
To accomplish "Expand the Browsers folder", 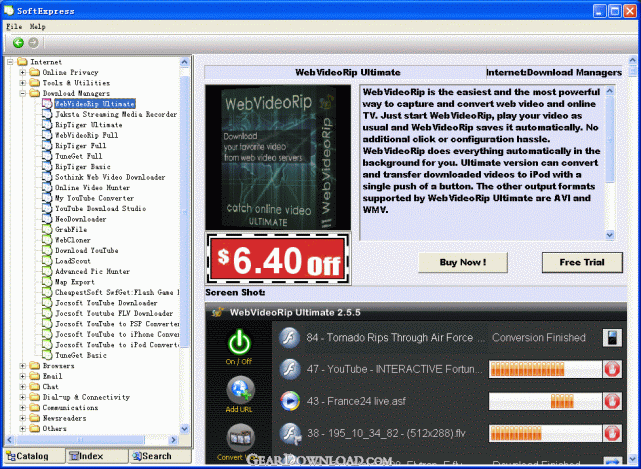I will [23, 366].
